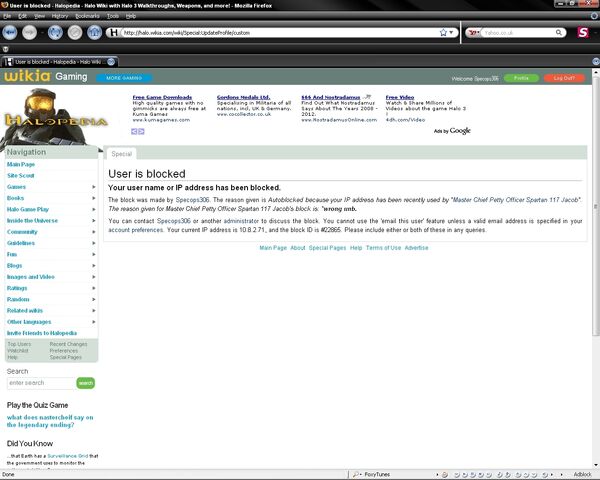Click the small icon on the bookmarks toolbar

tap(5, 49)
